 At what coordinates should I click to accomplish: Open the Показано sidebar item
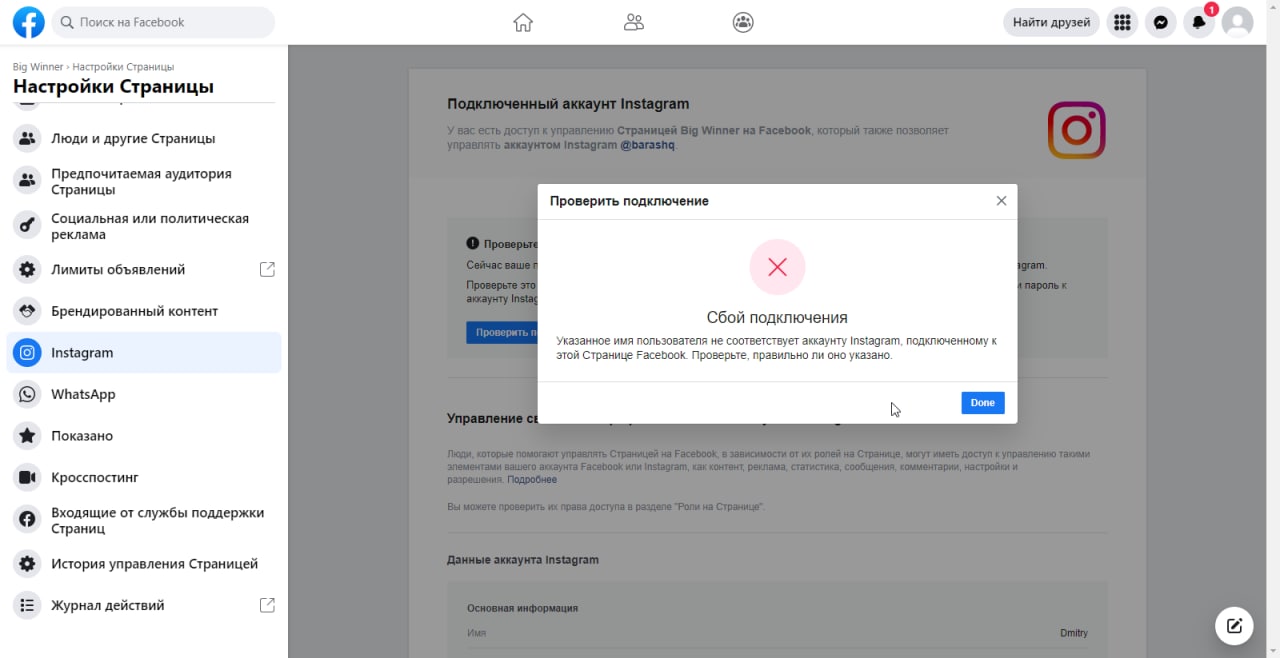pos(144,436)
